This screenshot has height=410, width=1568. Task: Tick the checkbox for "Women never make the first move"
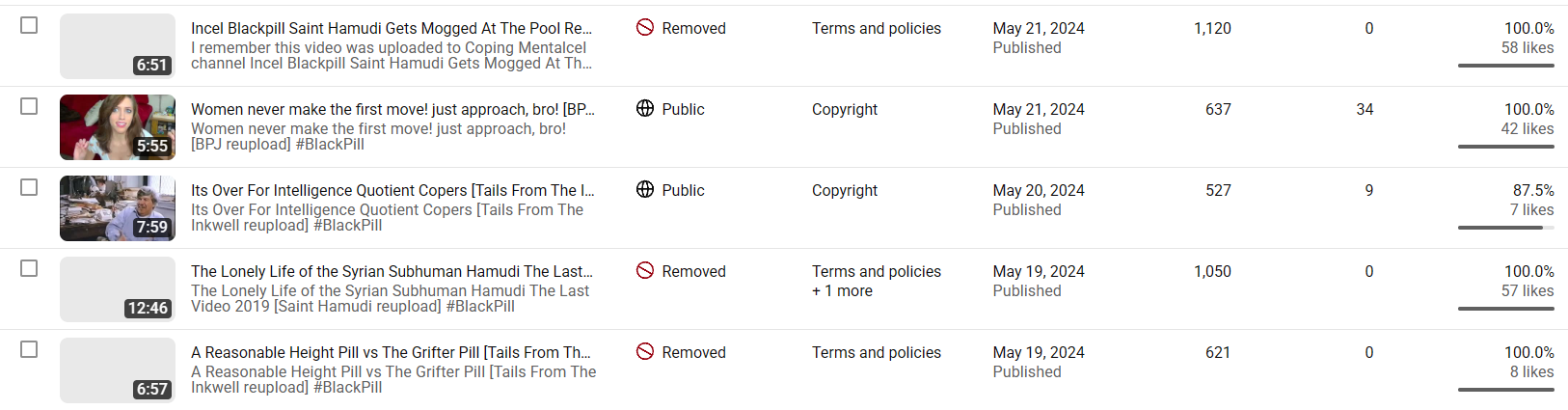coord(29,106)
